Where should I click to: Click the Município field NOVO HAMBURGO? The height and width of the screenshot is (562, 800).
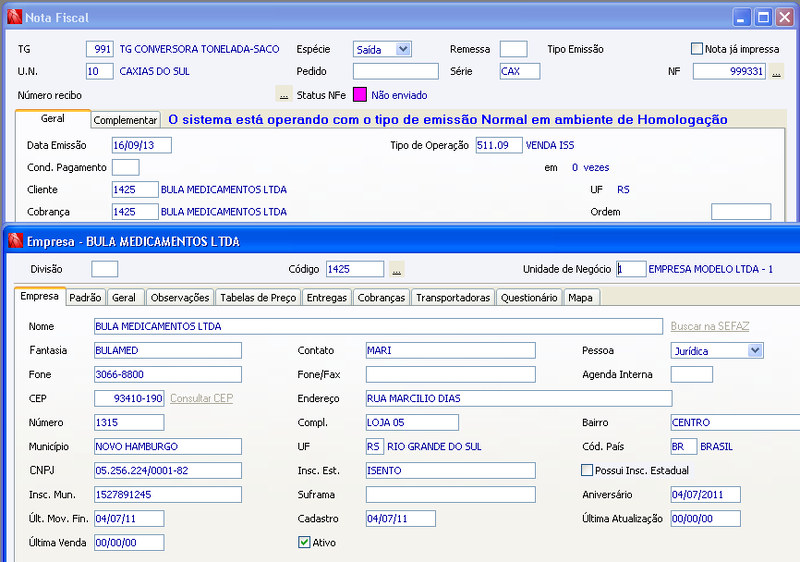[x=168, y=446]
